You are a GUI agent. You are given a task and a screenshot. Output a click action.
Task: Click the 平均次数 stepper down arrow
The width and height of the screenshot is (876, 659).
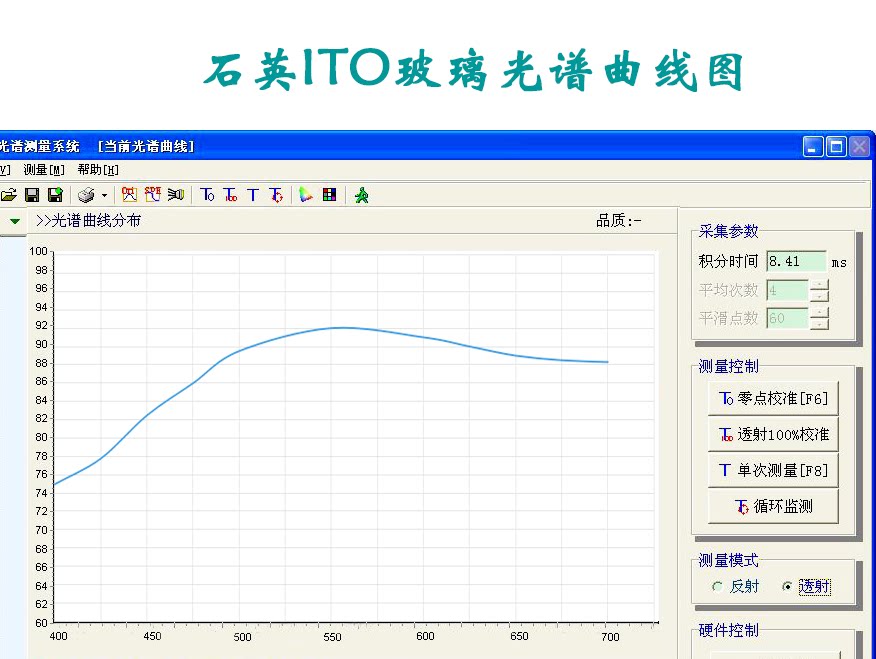[819, 296]
